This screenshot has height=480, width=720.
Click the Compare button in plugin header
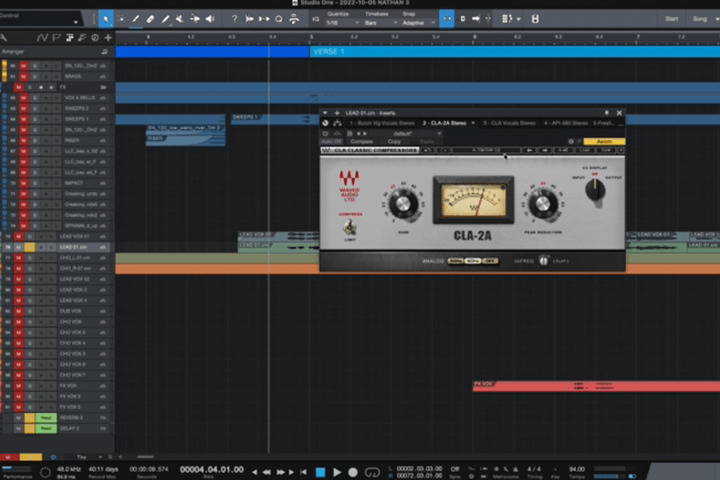pyautogui.click(x=361, y=141)
